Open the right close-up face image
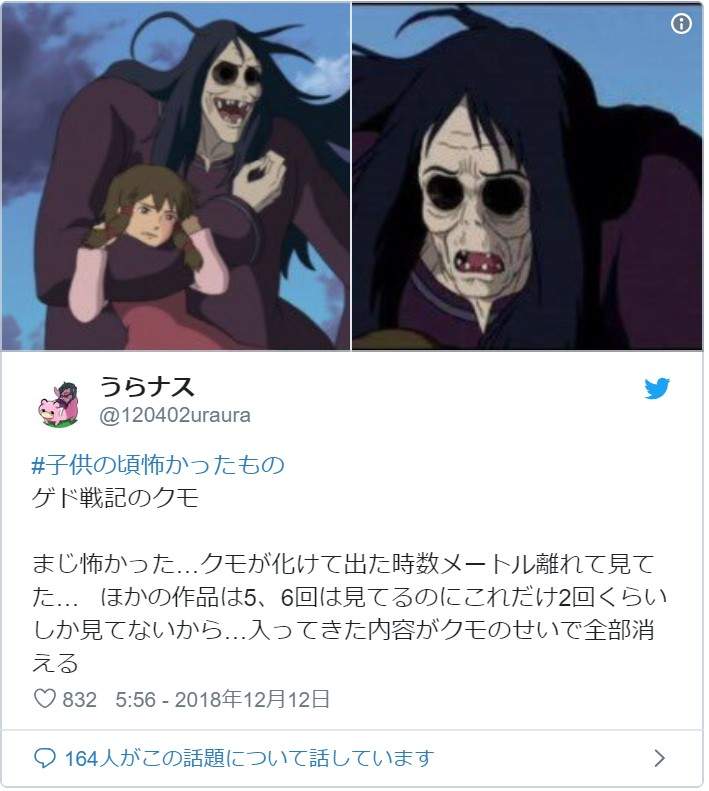The height and width of the screenshot is (791, 709). (x=527, y=176)
